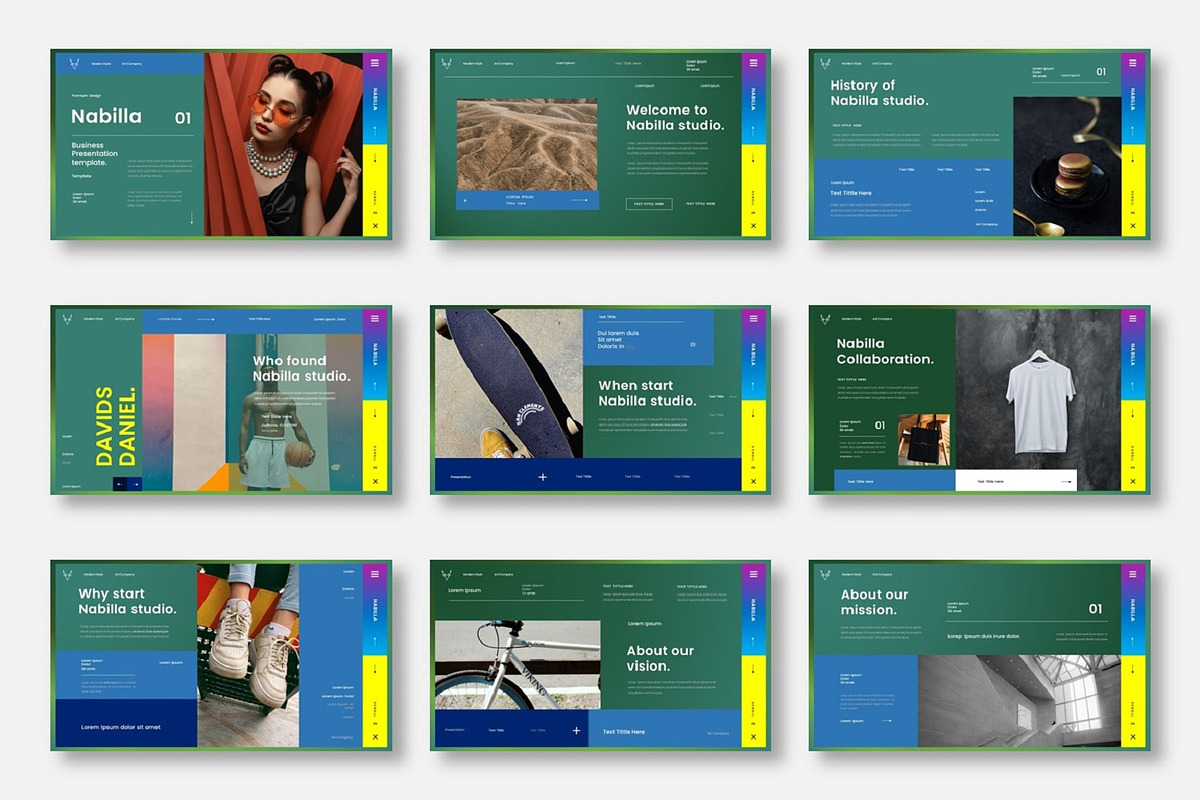Click the macaron photo on History slide
1200x800 pixels.
pyautogui.click(x=1066, y=166)
